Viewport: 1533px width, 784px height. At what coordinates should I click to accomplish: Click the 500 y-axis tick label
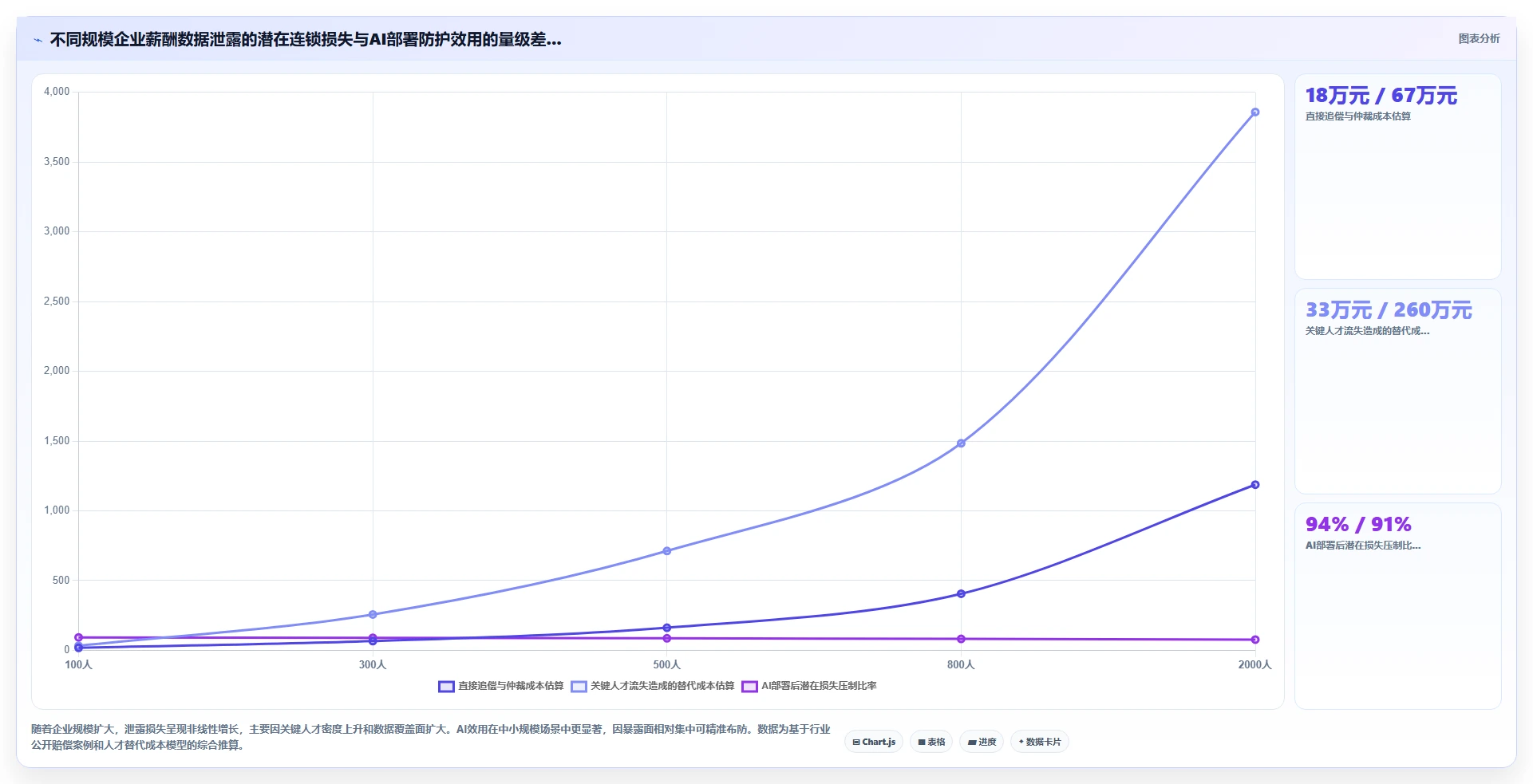(61, 581)
